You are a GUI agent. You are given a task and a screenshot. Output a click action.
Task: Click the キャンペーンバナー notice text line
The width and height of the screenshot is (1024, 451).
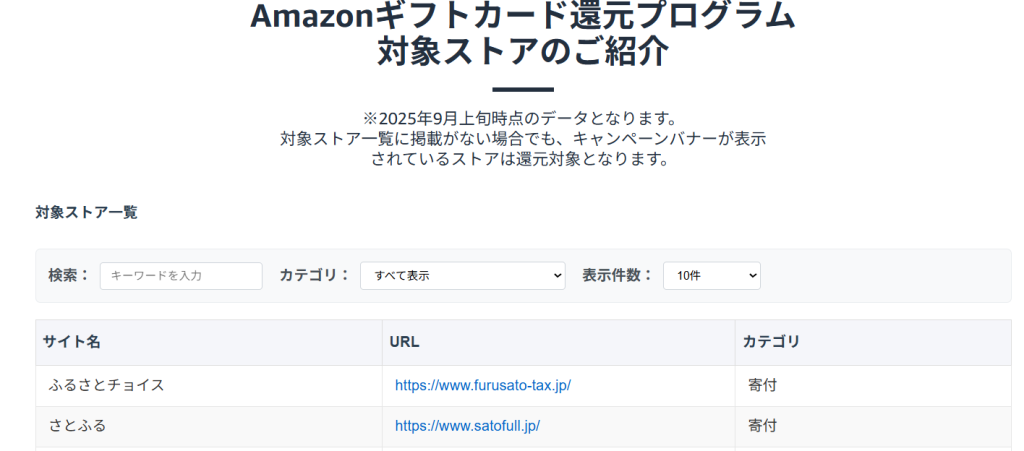(x=522, y=139)
